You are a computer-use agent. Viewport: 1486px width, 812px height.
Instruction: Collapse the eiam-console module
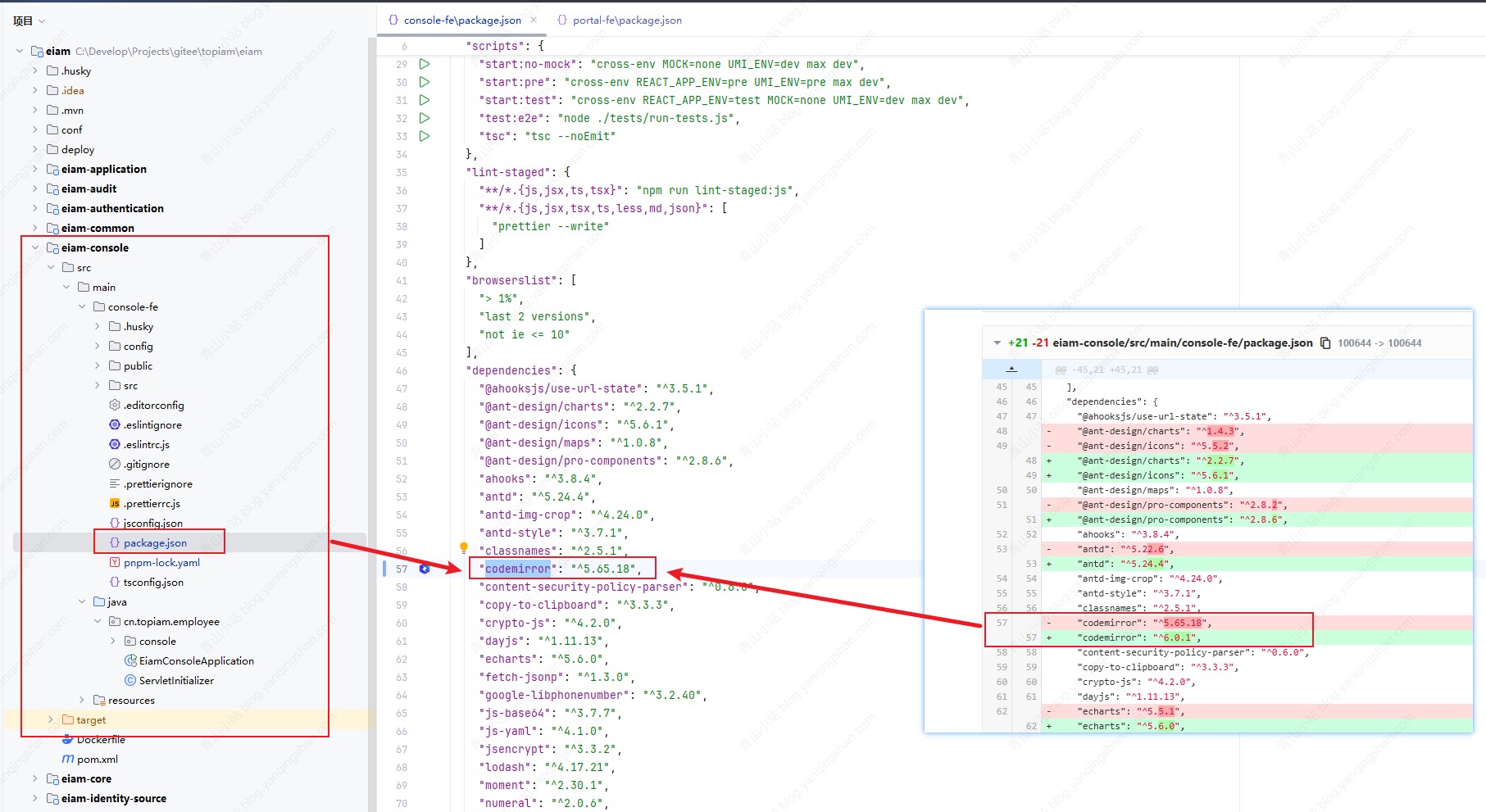tap(35, 247)
